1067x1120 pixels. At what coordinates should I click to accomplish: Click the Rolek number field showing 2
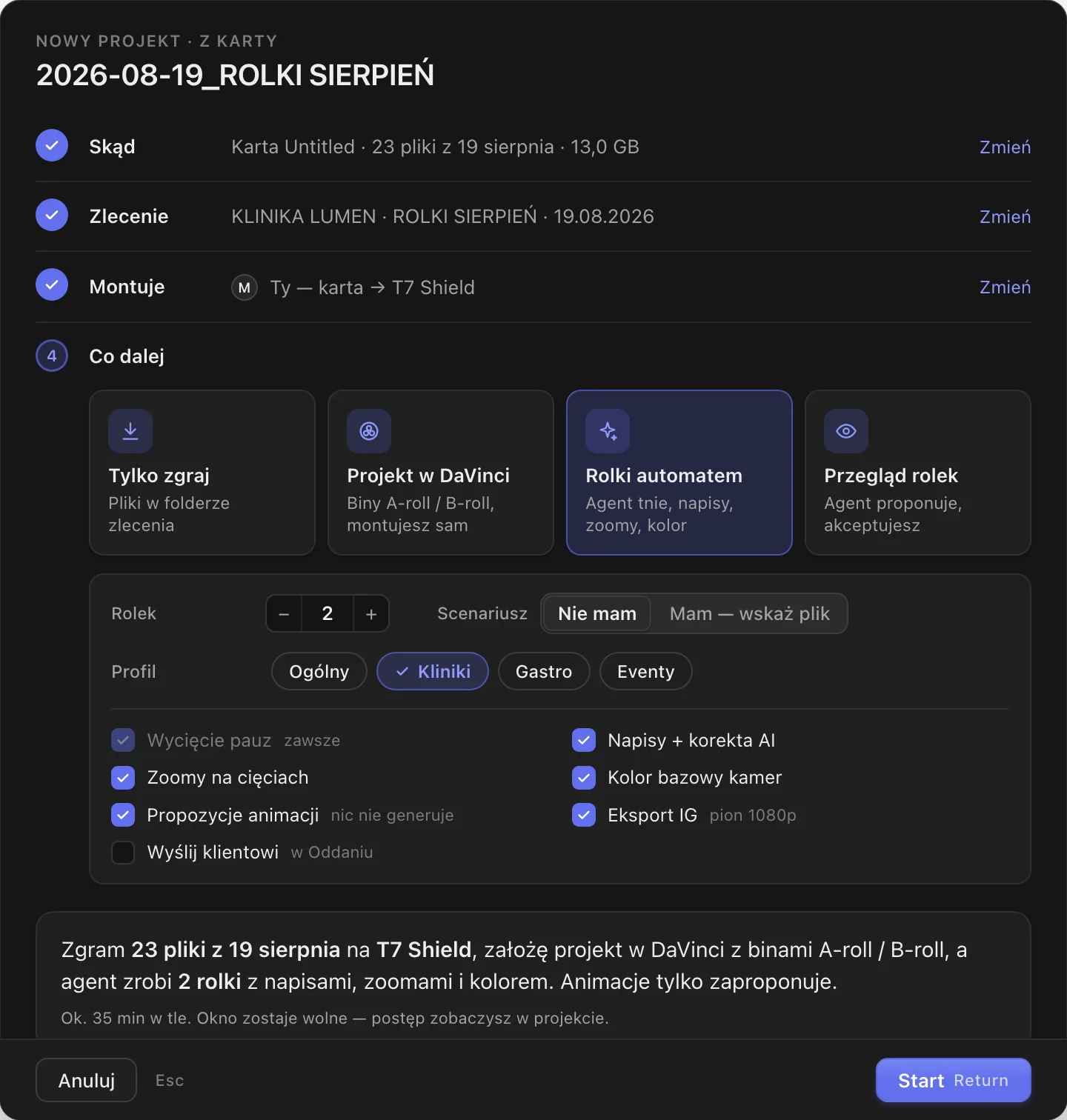pos(328,613)
